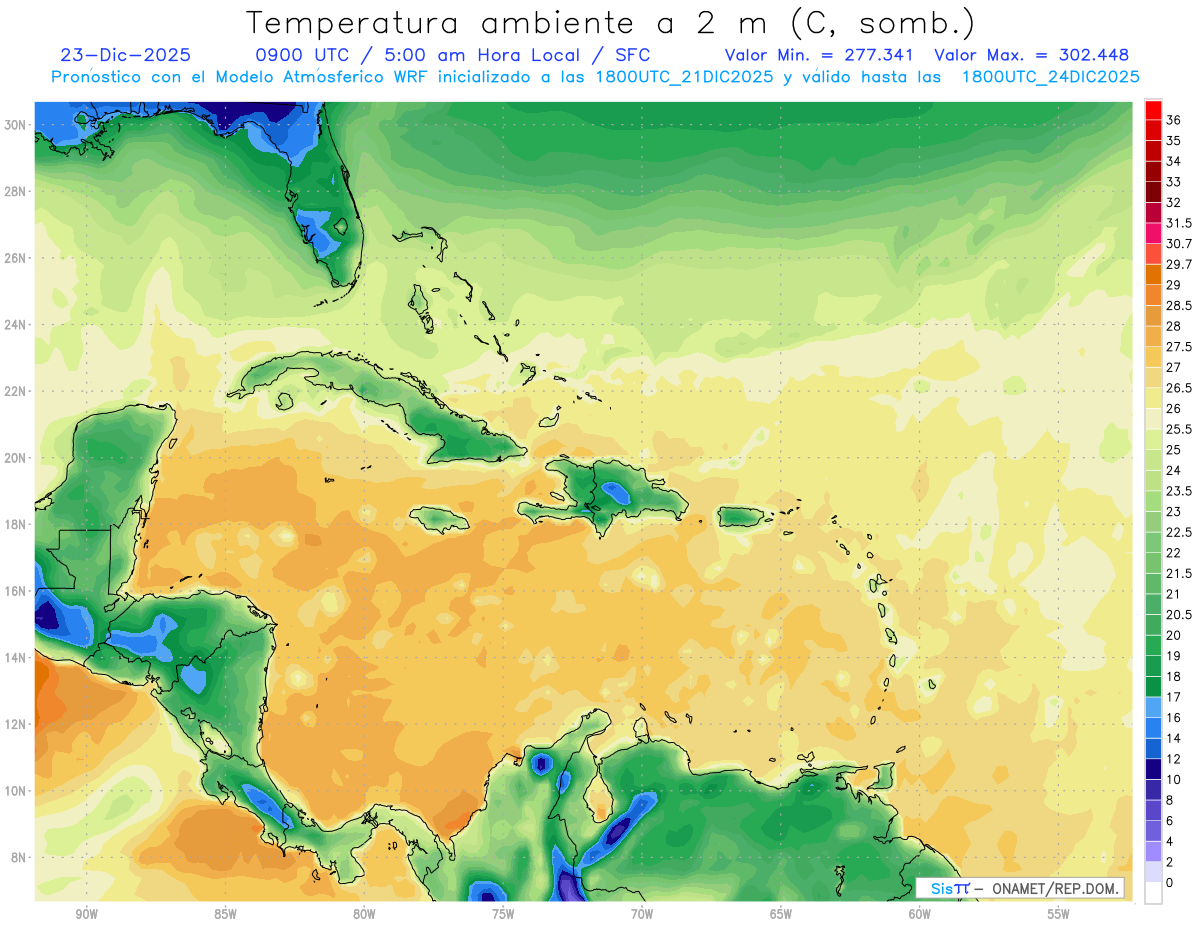
Task: Click the legend value '20.5'
Action: (x=1179, y=614)
